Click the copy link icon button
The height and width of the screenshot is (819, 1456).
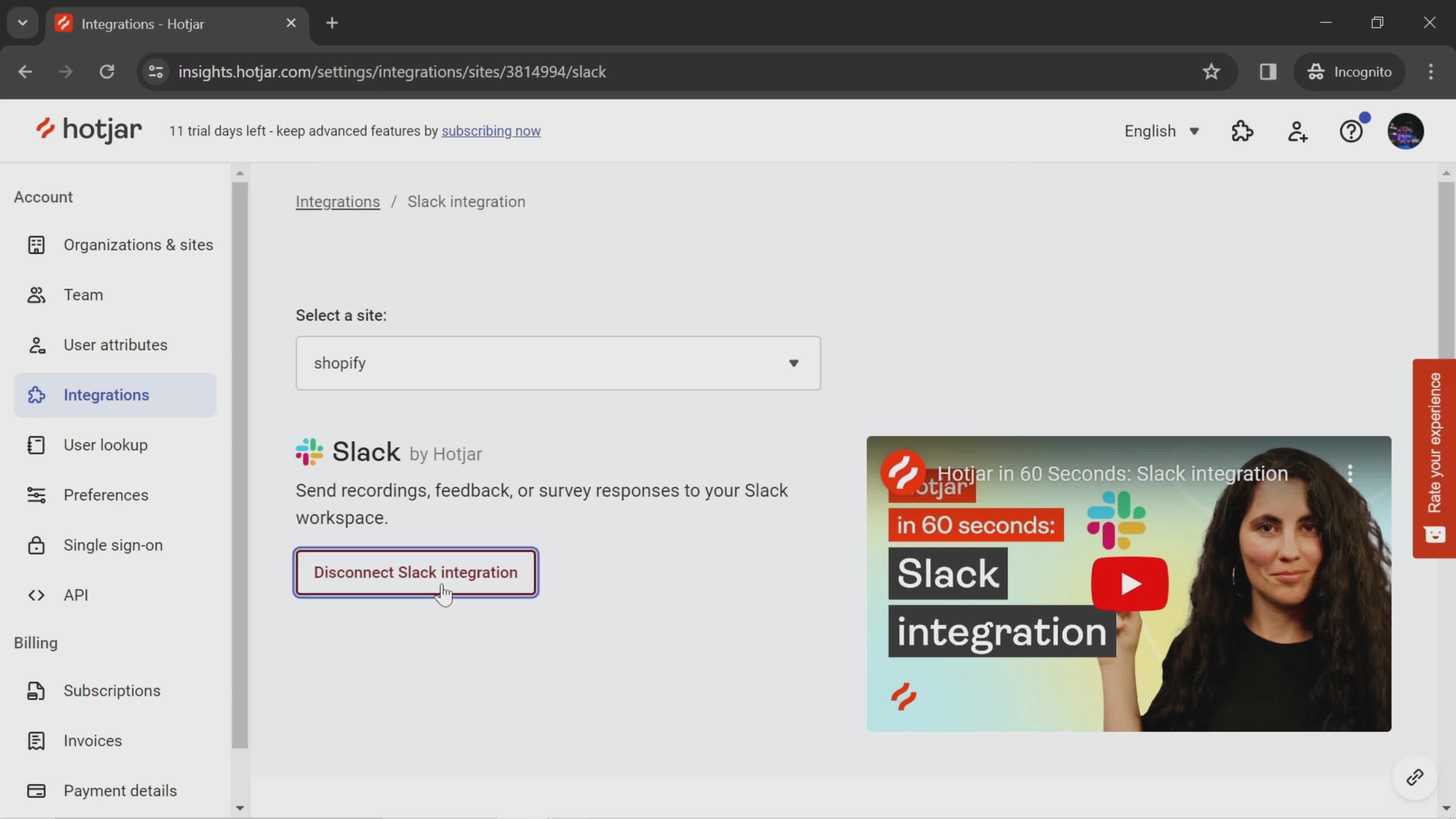(1415, 778)
